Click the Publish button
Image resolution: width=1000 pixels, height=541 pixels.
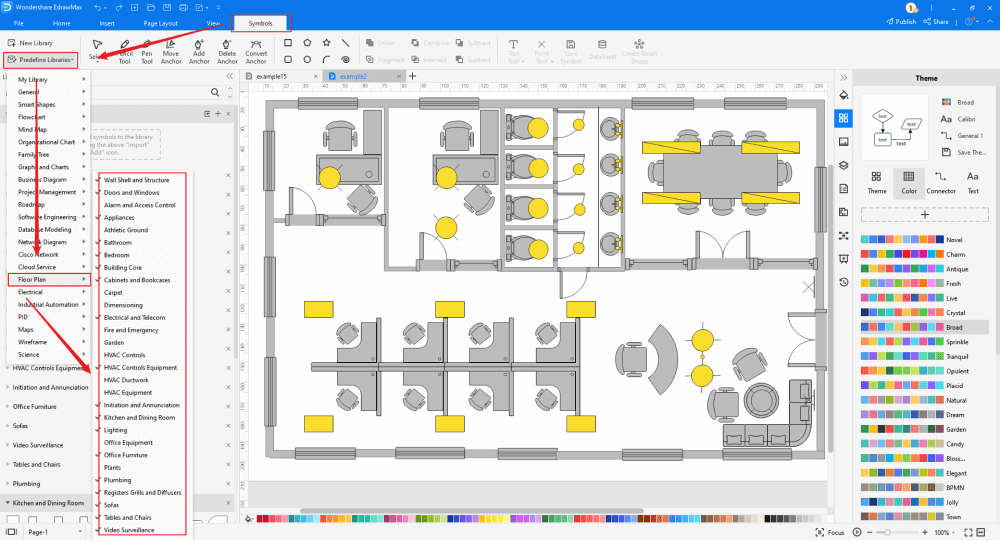point(901,21)
